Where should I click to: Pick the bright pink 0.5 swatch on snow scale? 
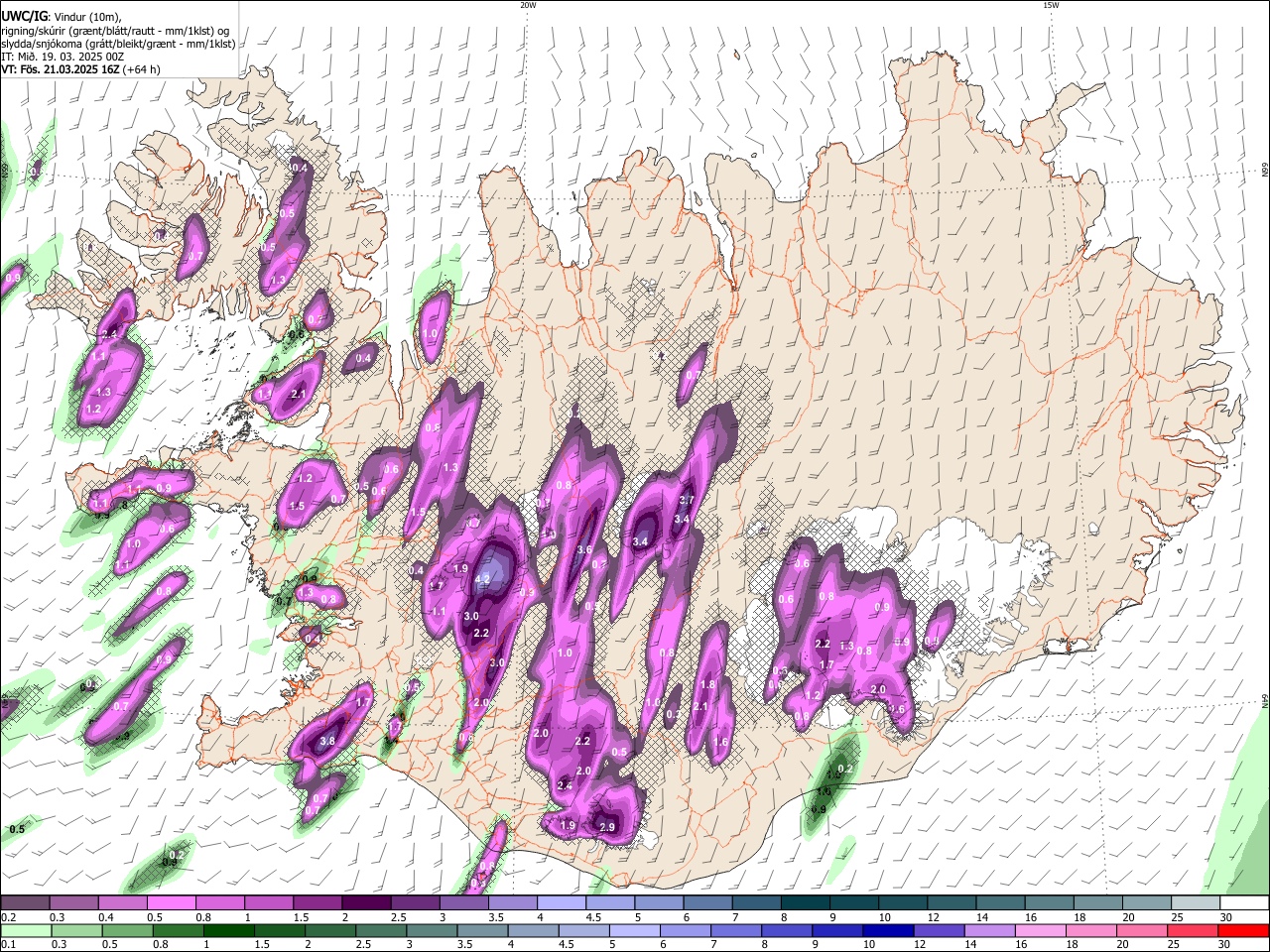coord(171,903)
